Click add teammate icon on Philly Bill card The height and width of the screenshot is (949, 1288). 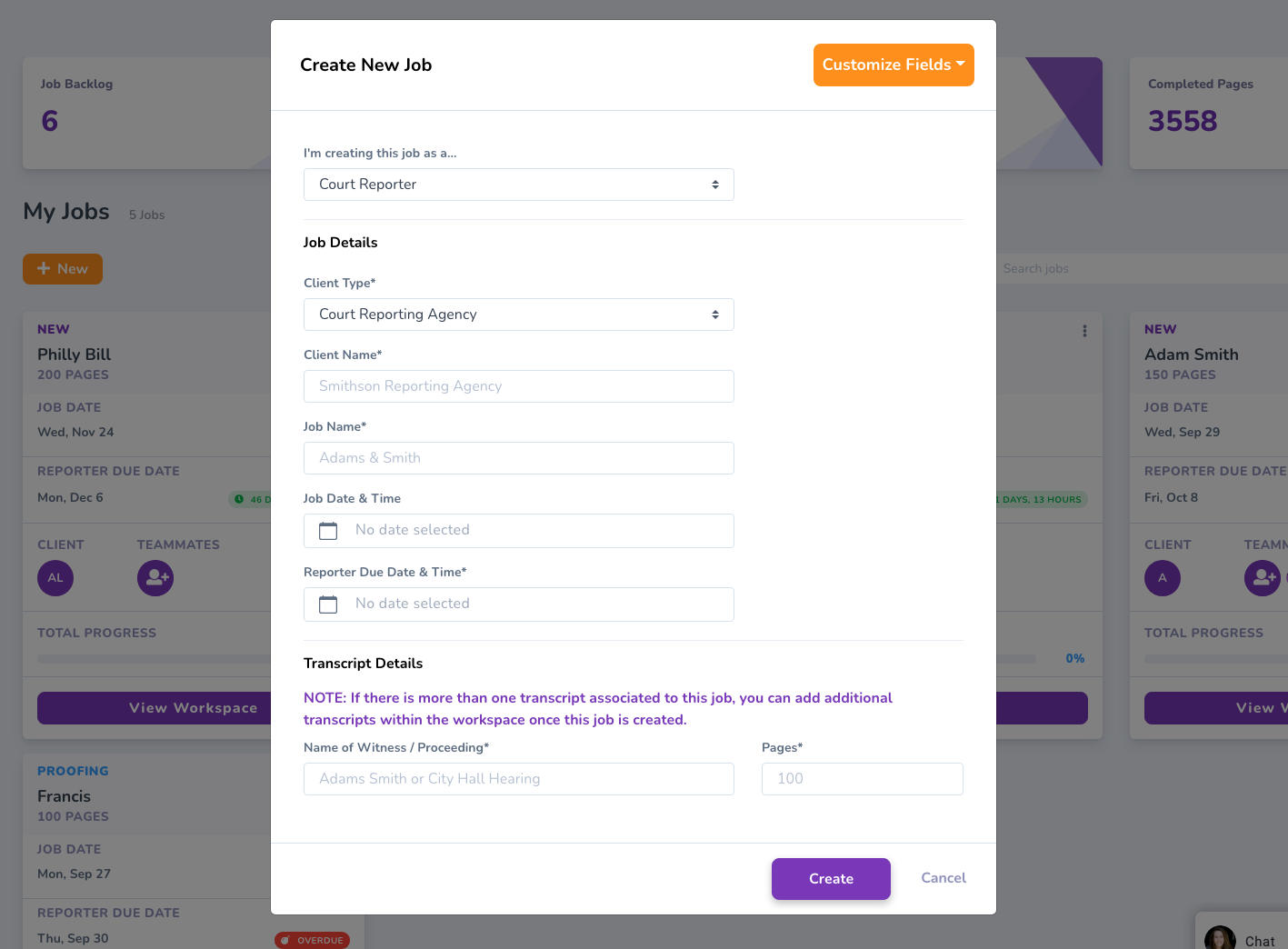click(155, 578)
